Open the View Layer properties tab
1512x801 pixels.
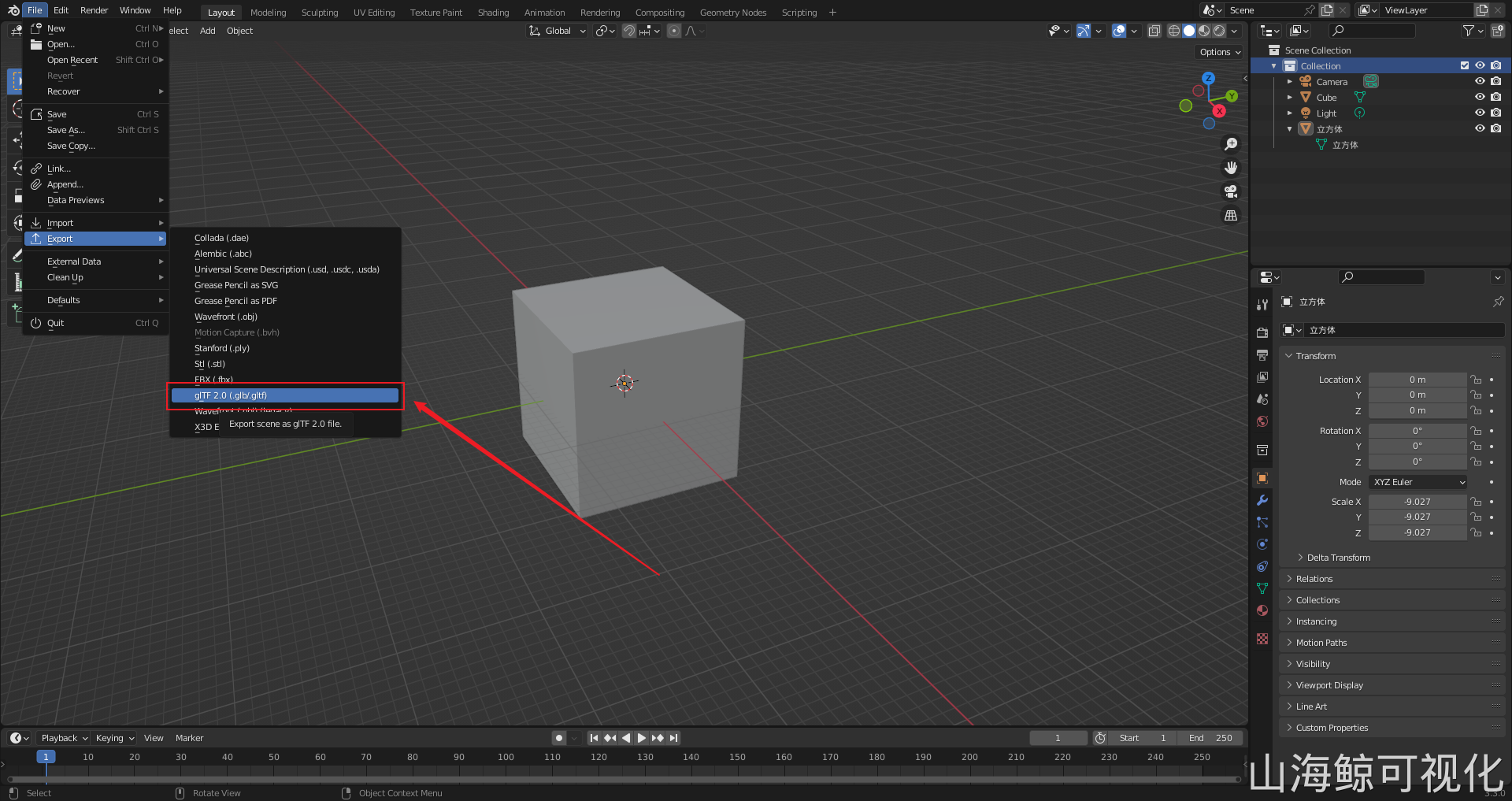1262,377
